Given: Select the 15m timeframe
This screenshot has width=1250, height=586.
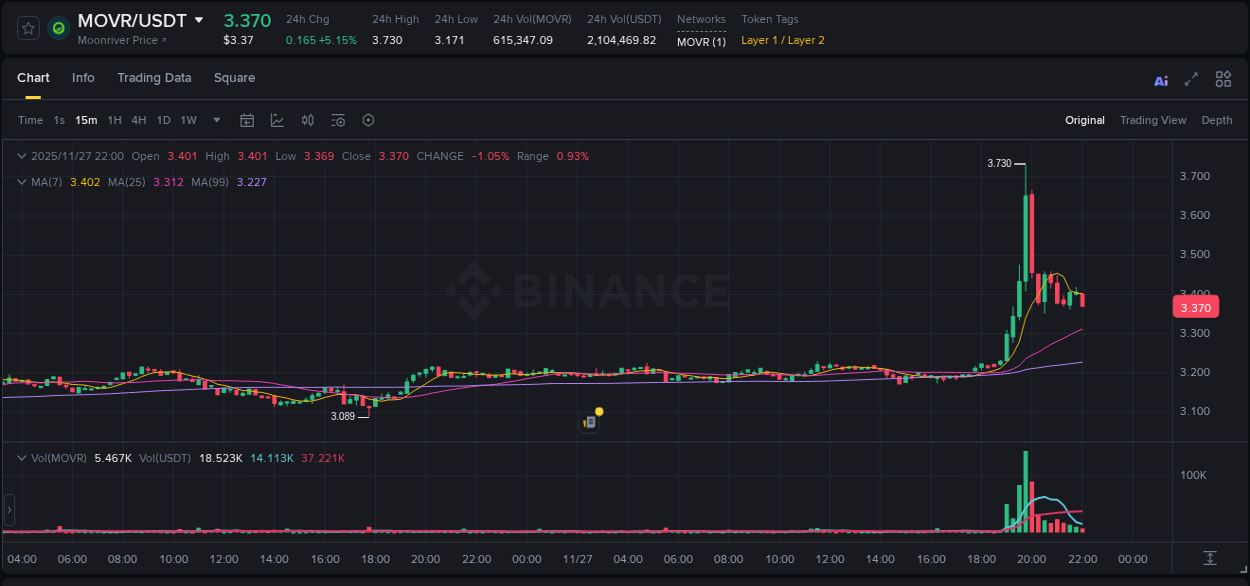Looking at the screenshot, I should [85, 120].
